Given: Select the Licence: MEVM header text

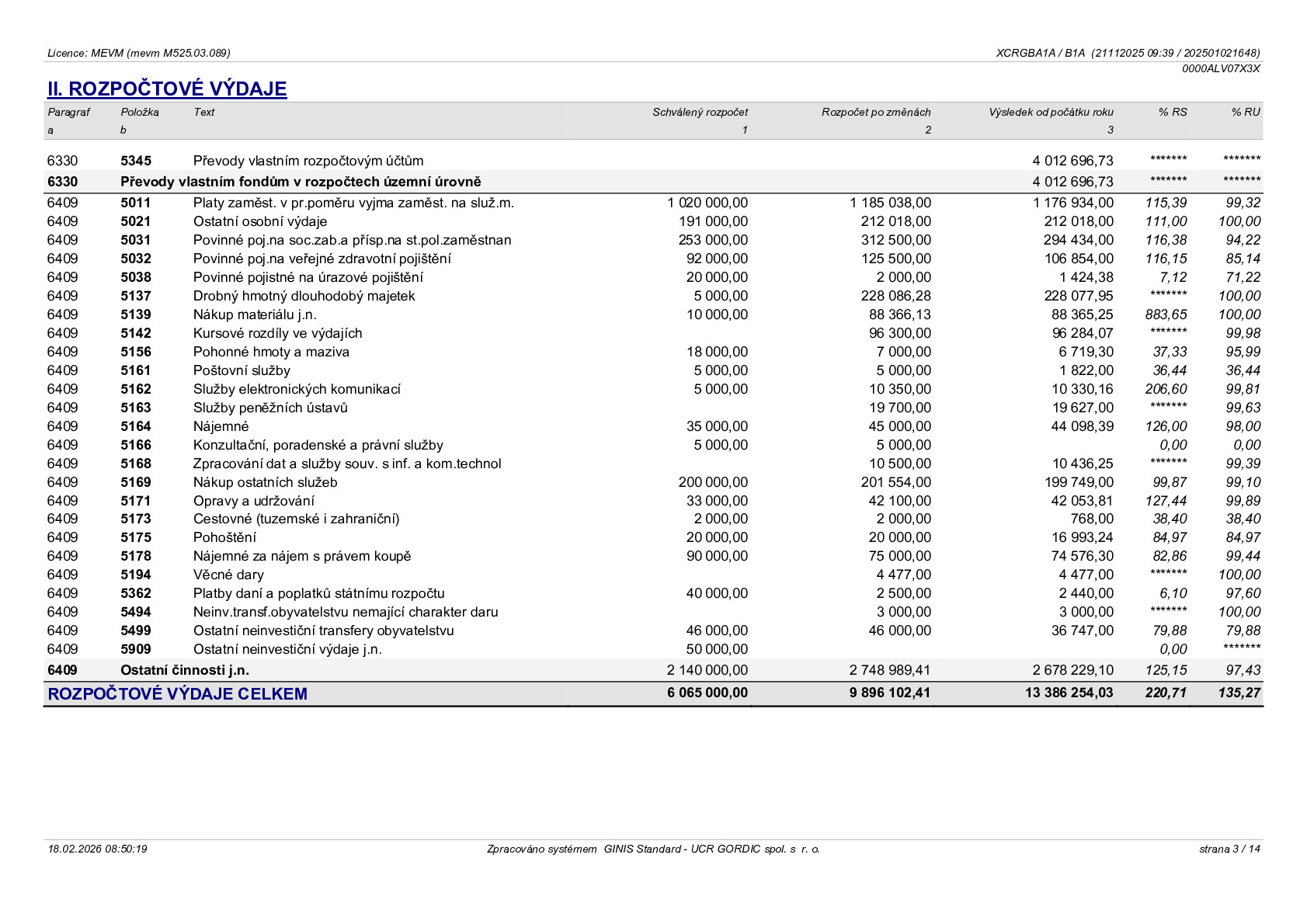Looking at the screenshot, I should click(139, 53).
